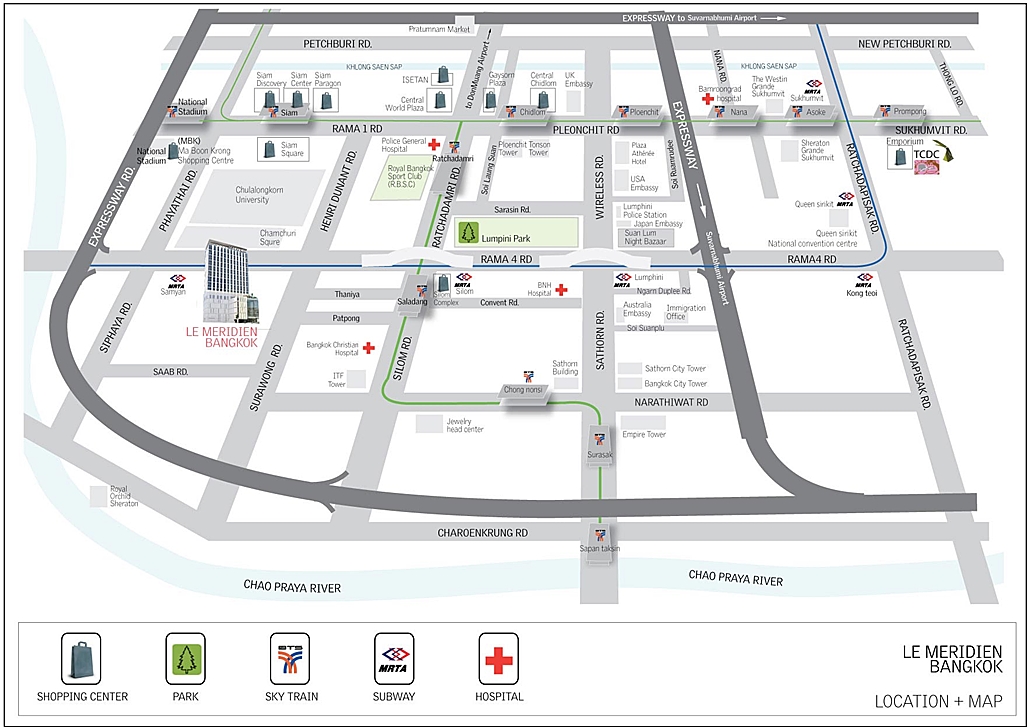This screenshot has height=727, width=1029.
Task: Click the 'PETCHBURI RD.' label
Action: [337, 44]
